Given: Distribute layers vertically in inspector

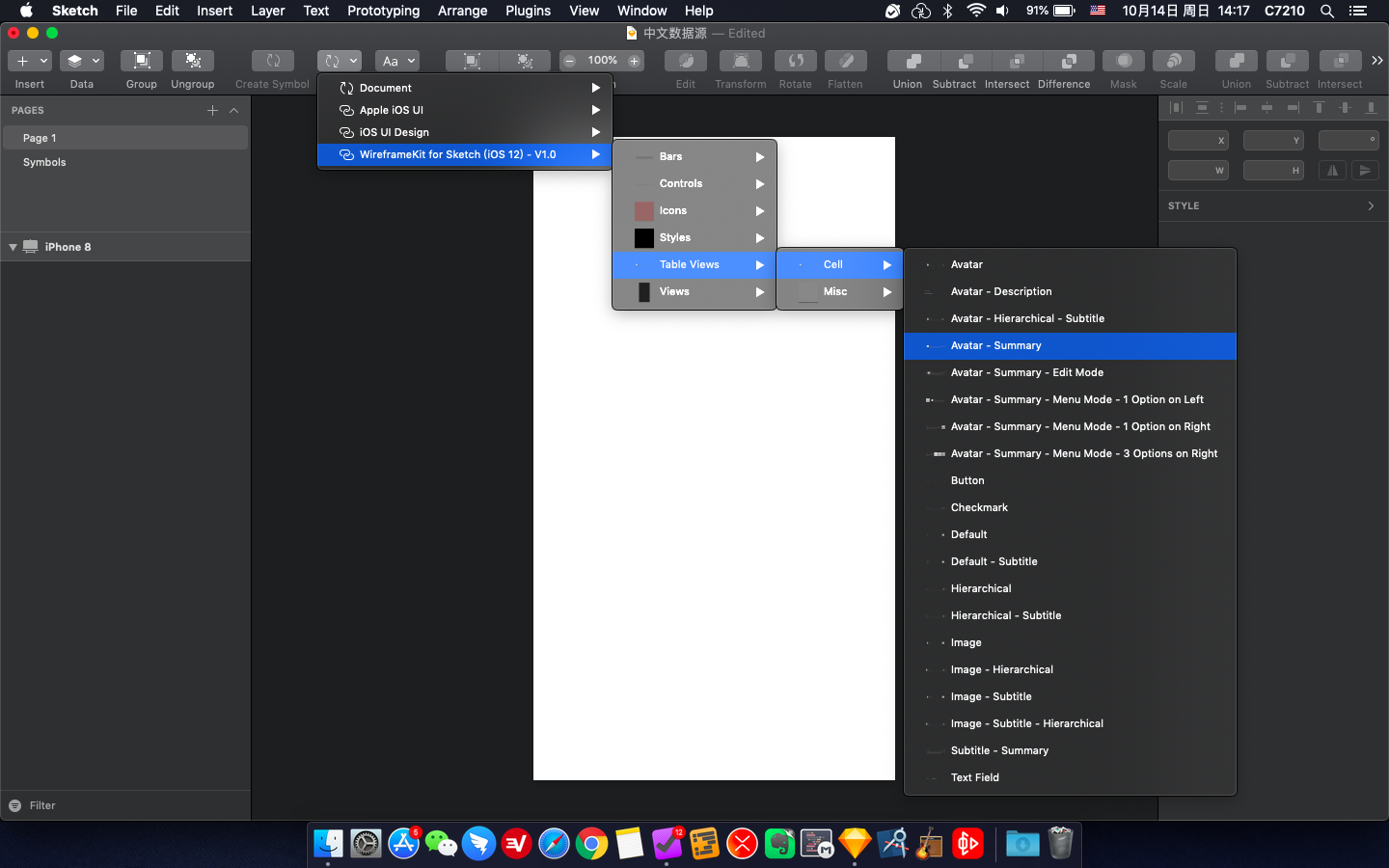Looking at the screenshot, I should click(x=1202, y=108).
